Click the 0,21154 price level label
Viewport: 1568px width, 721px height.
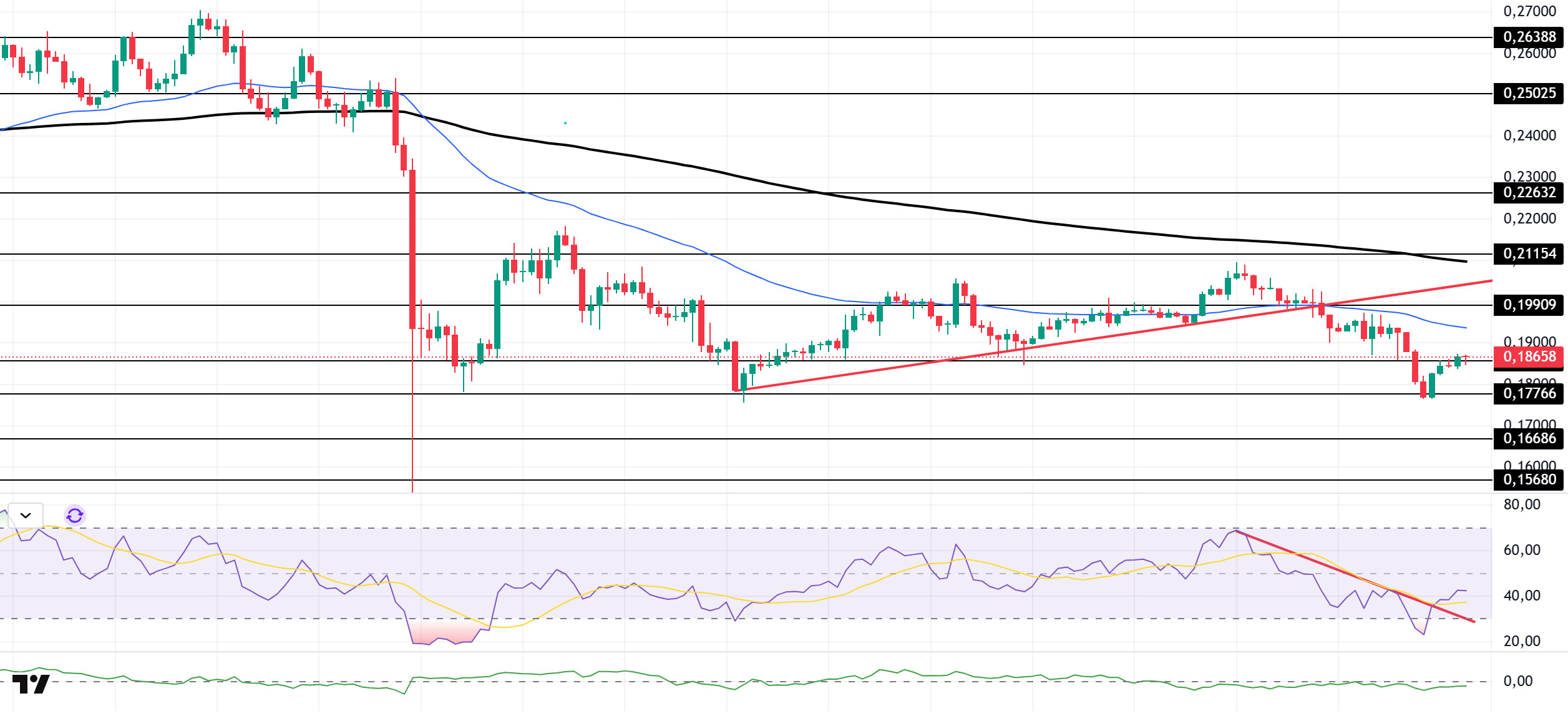coord(1529,254)
